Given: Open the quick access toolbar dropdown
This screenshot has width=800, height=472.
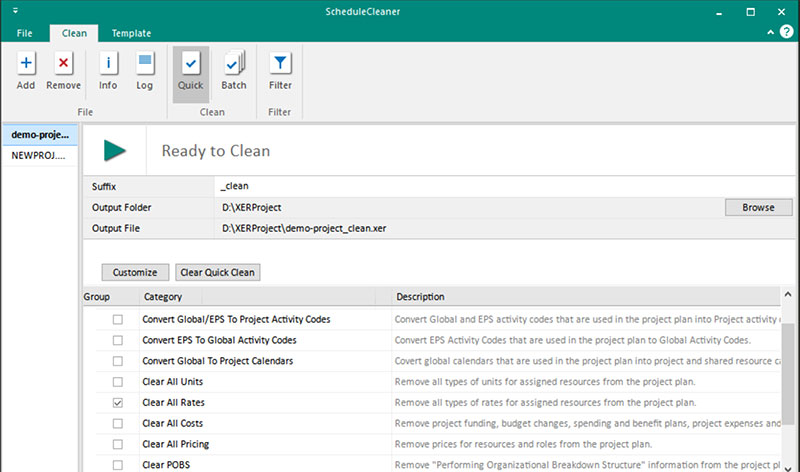Looking at the screenshot, I should click(x=15, y=10).
